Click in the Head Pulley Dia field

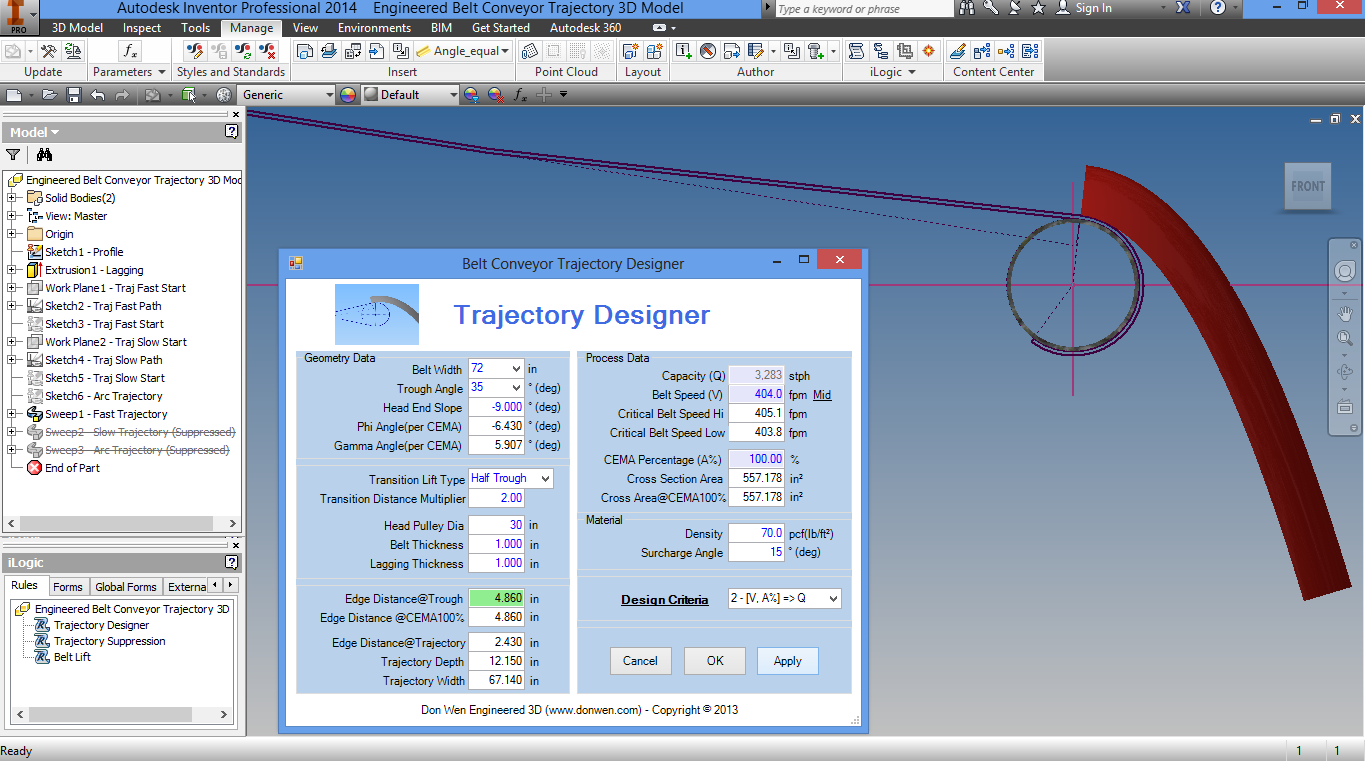click(x=497, y=525)
